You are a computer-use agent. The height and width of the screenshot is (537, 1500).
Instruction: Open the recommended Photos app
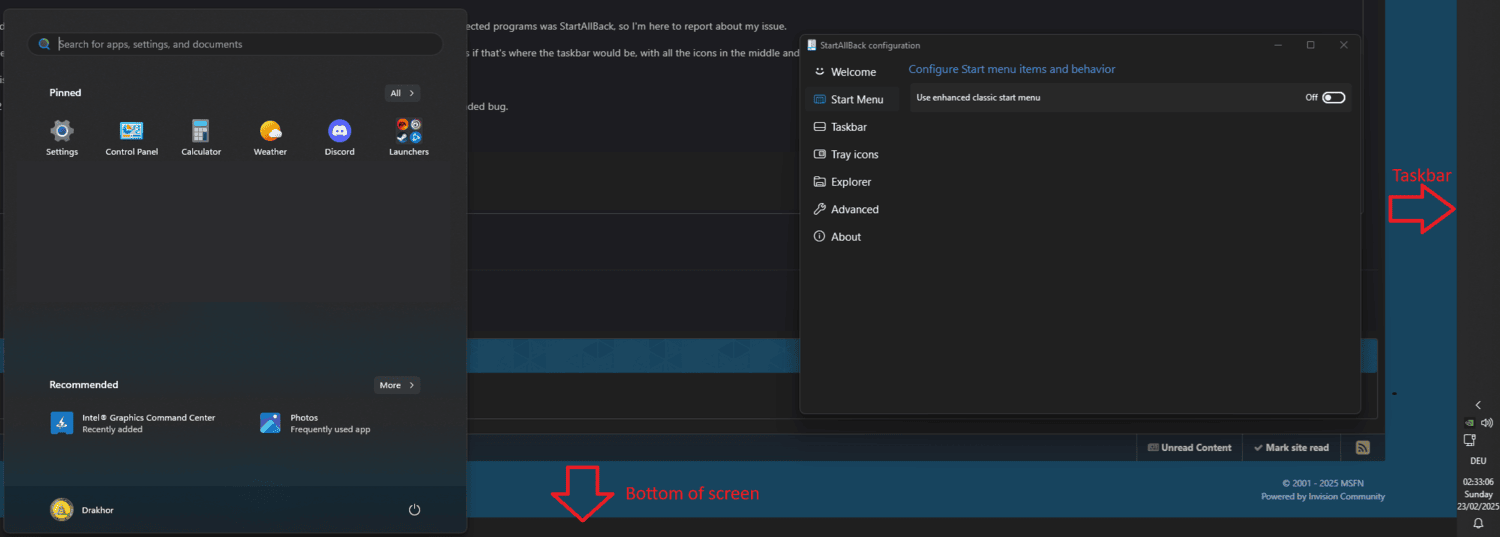pyautogui.click(x=315, y=423)
